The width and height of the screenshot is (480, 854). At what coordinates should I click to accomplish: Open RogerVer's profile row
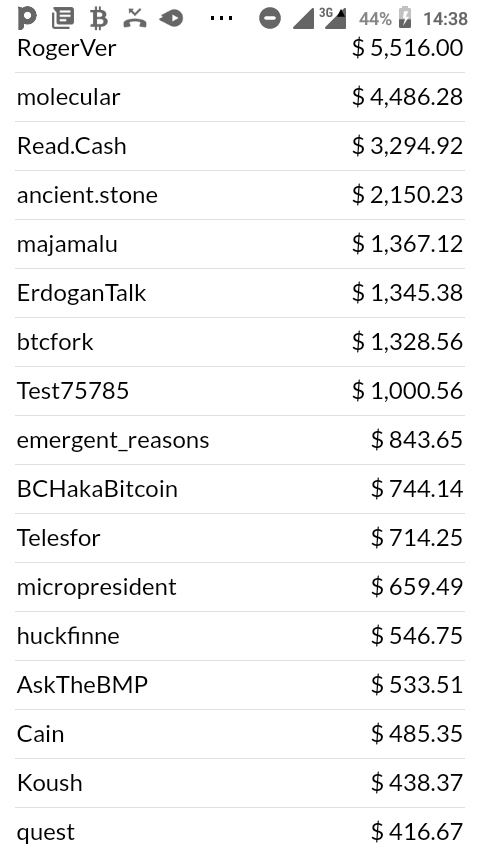[240, 48]
